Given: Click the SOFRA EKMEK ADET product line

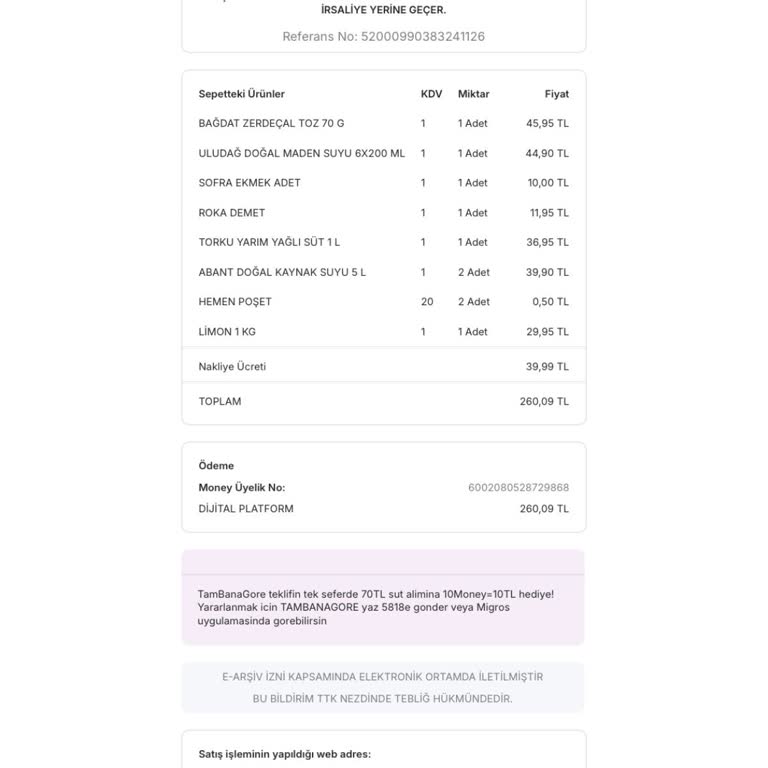Looking at the screenshot, I should [x=384, y=183].
